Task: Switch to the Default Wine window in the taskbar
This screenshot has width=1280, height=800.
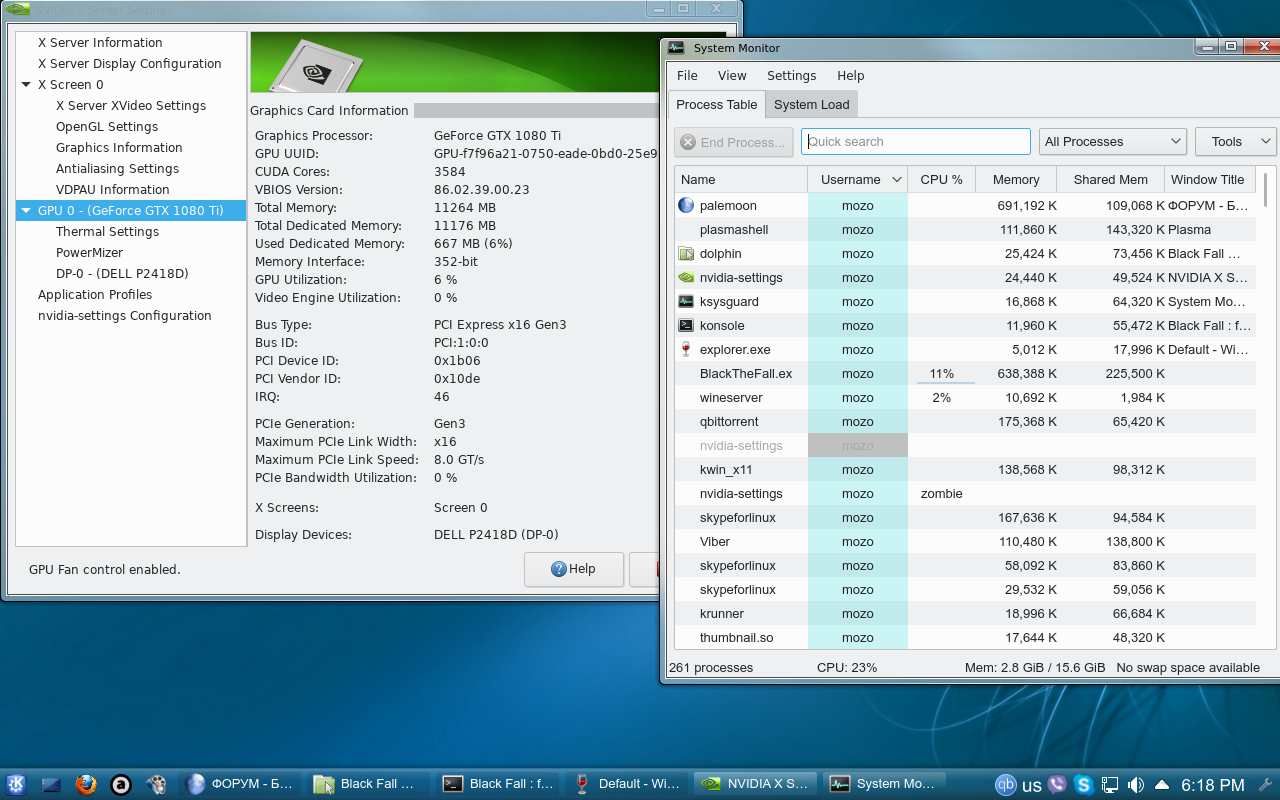Action: 627,784
